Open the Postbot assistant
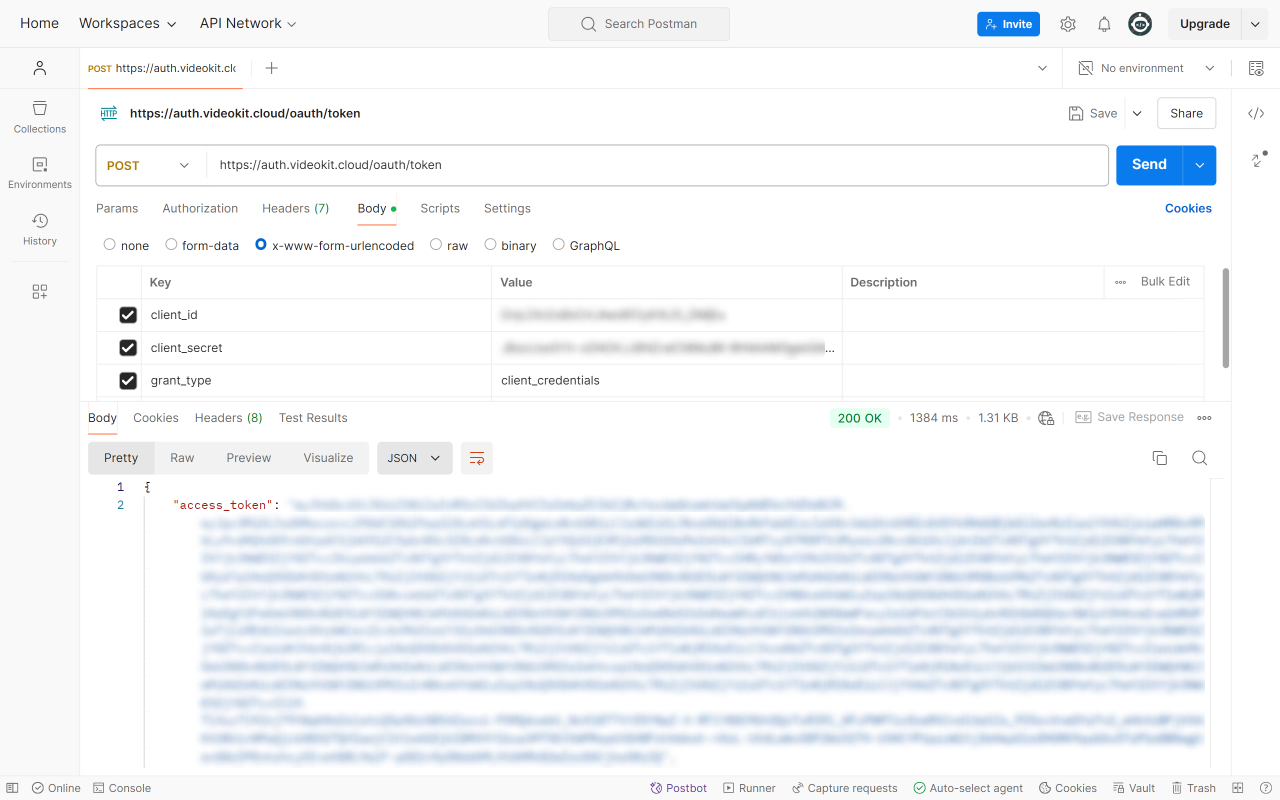 pyautogui.click(x=679, y=788)
